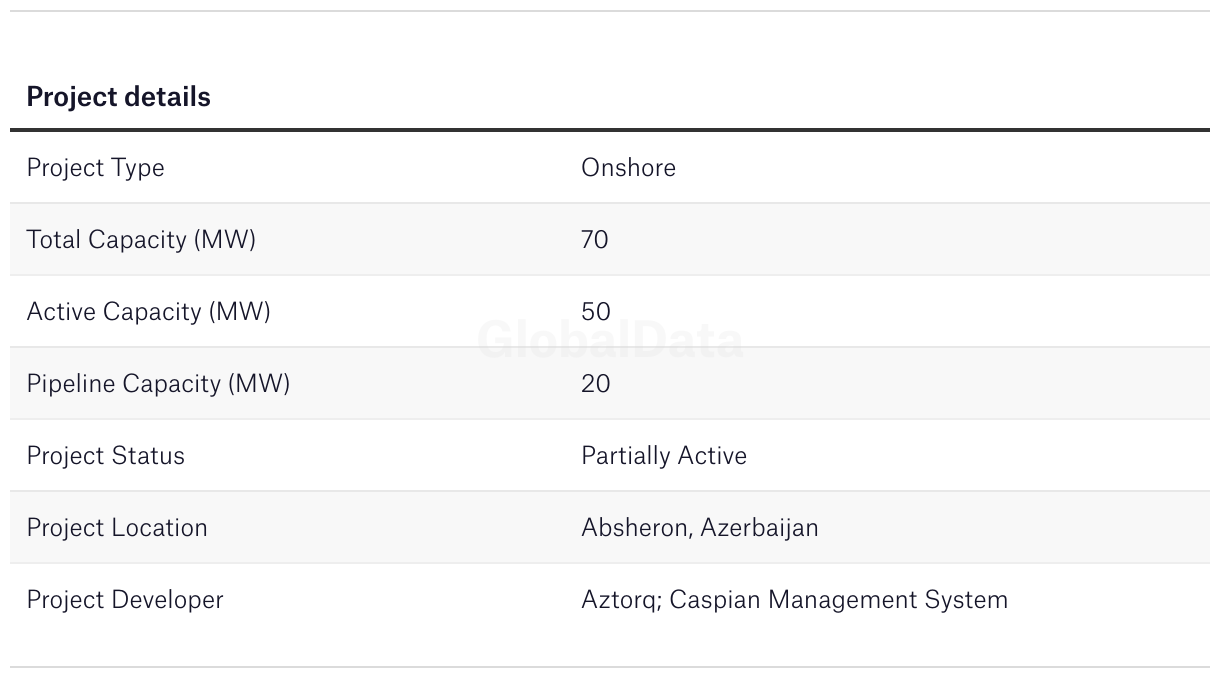Screen dimensions: 1220x678
Task: Select the pipeline capacity value "20"
Action: (x=595, y=384)
